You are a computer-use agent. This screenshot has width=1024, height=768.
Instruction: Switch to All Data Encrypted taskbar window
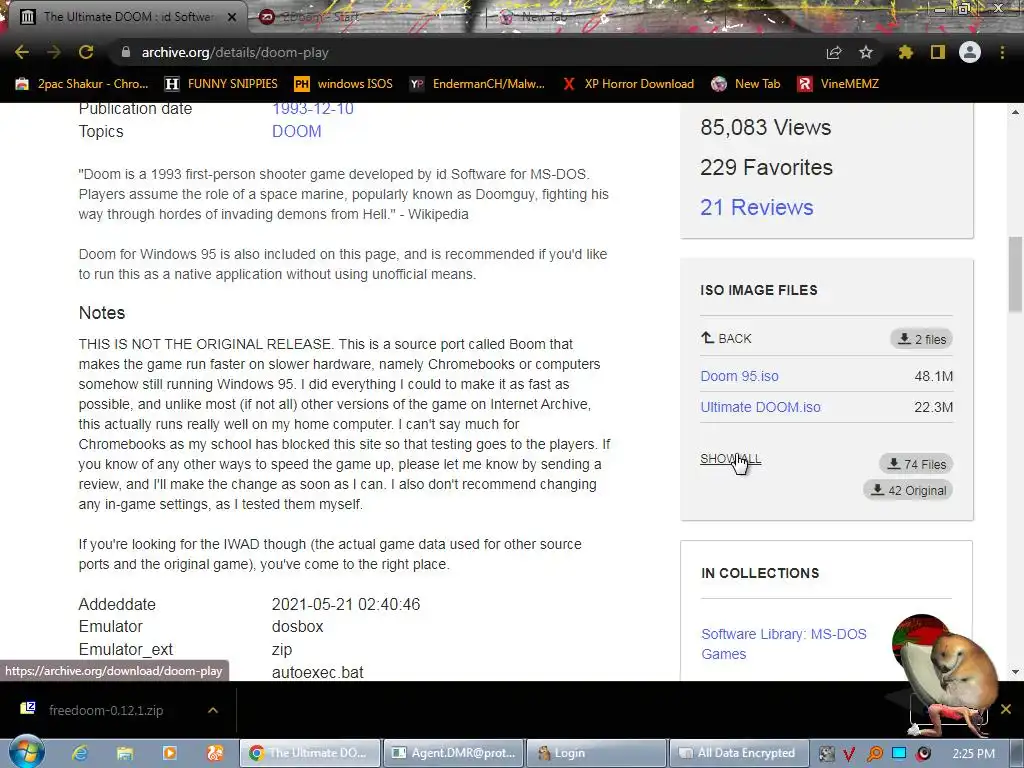(x=739, y=753)
